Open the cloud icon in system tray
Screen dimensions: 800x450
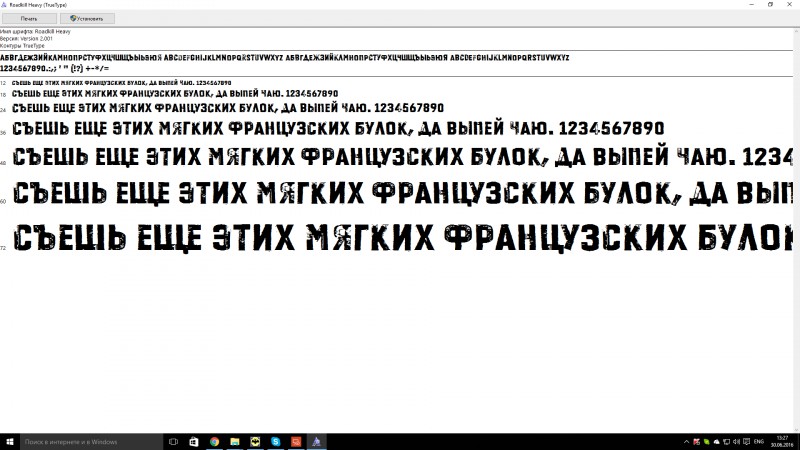(716, 442)
